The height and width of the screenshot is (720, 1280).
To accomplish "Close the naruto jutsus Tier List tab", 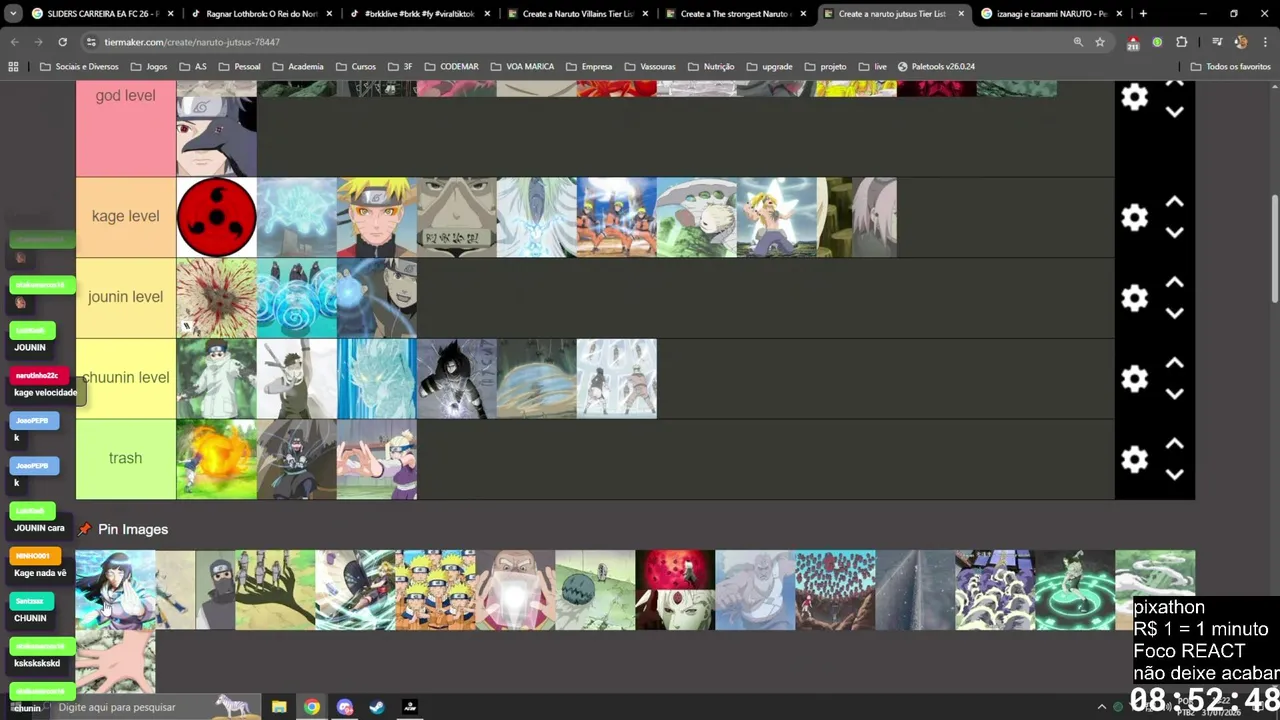I will [x=961, y=14].
